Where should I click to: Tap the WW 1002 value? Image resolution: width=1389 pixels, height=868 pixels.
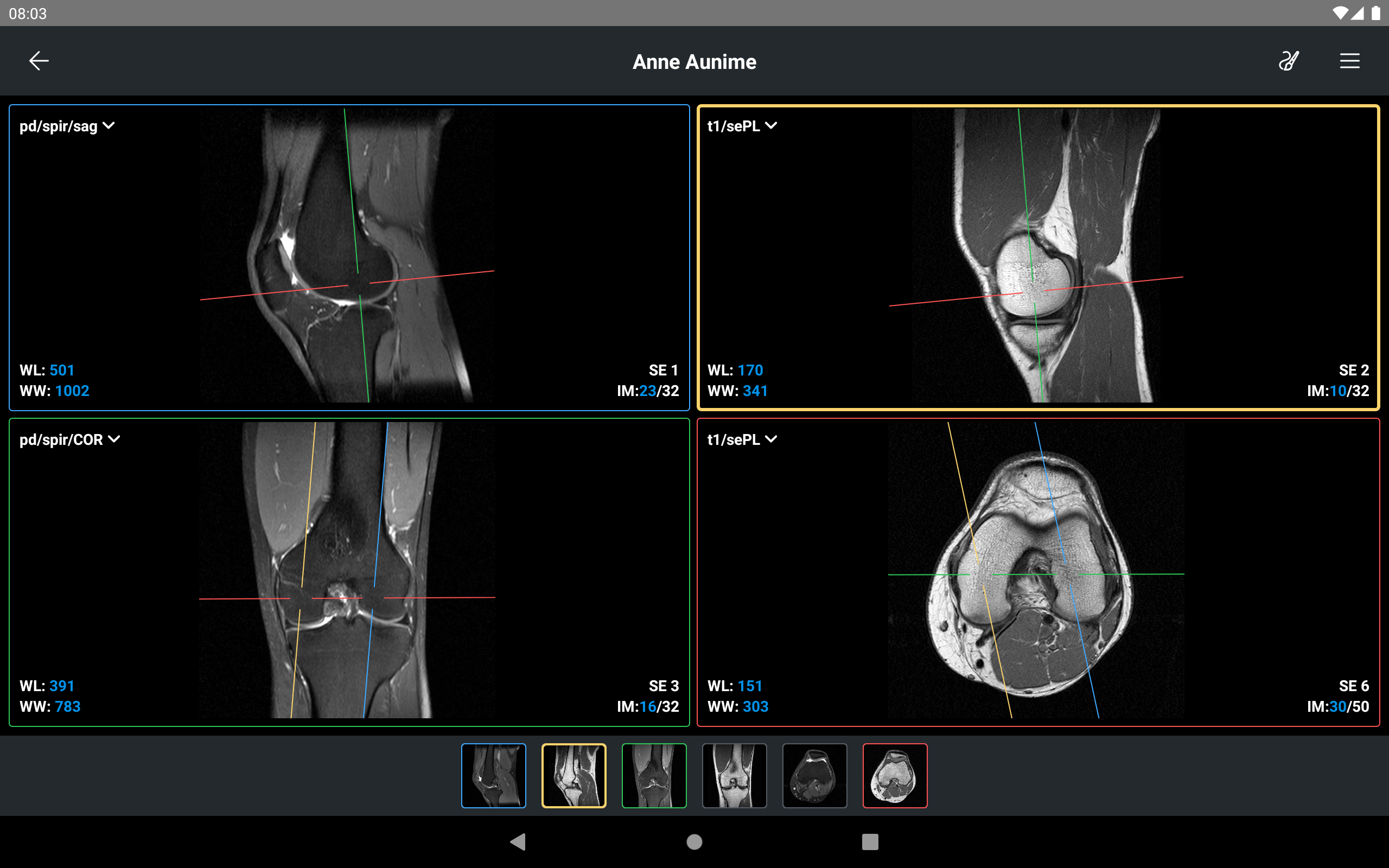(72, 391)
